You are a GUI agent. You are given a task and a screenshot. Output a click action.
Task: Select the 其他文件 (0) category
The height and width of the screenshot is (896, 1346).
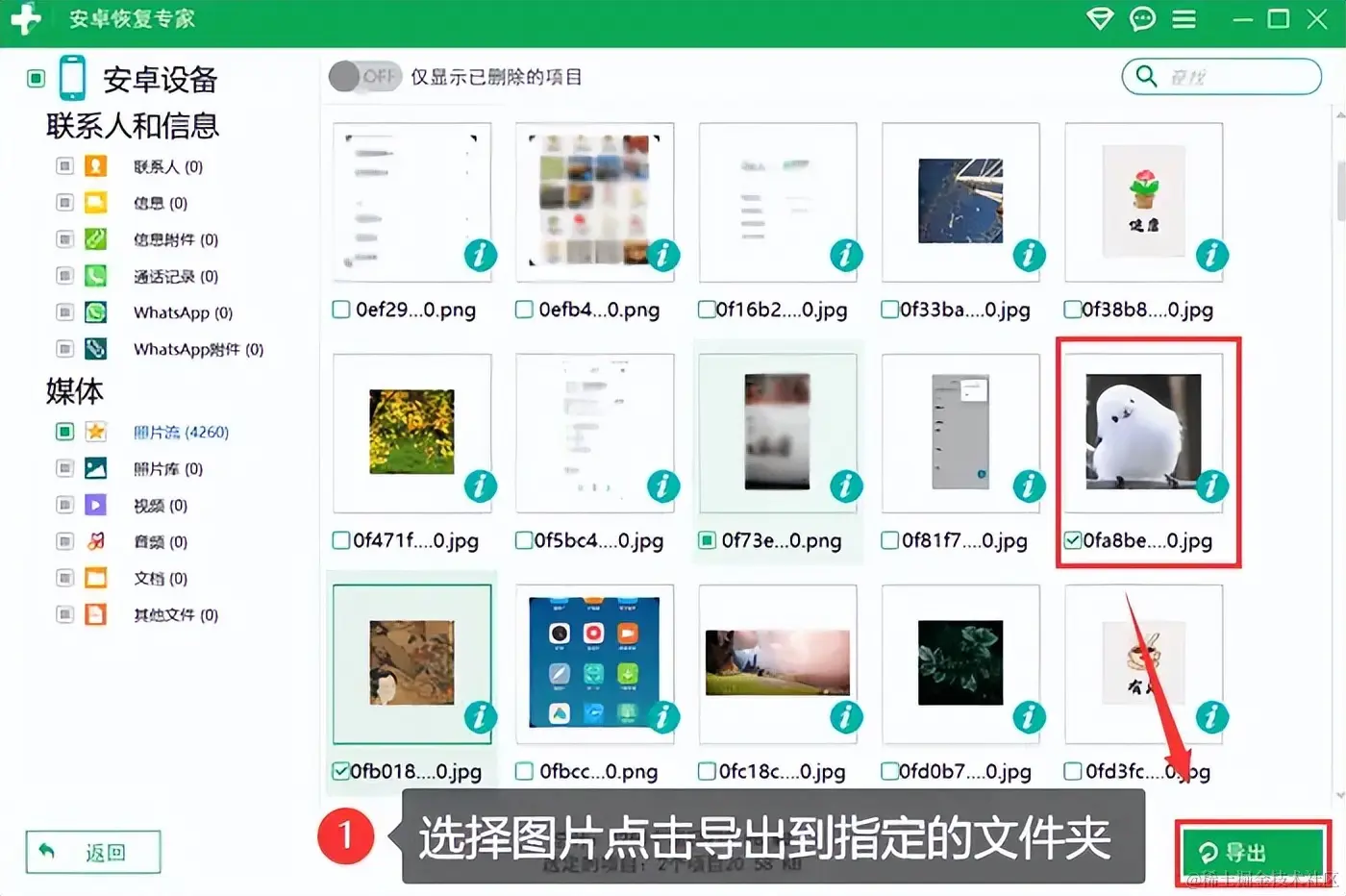coord(176,615)
